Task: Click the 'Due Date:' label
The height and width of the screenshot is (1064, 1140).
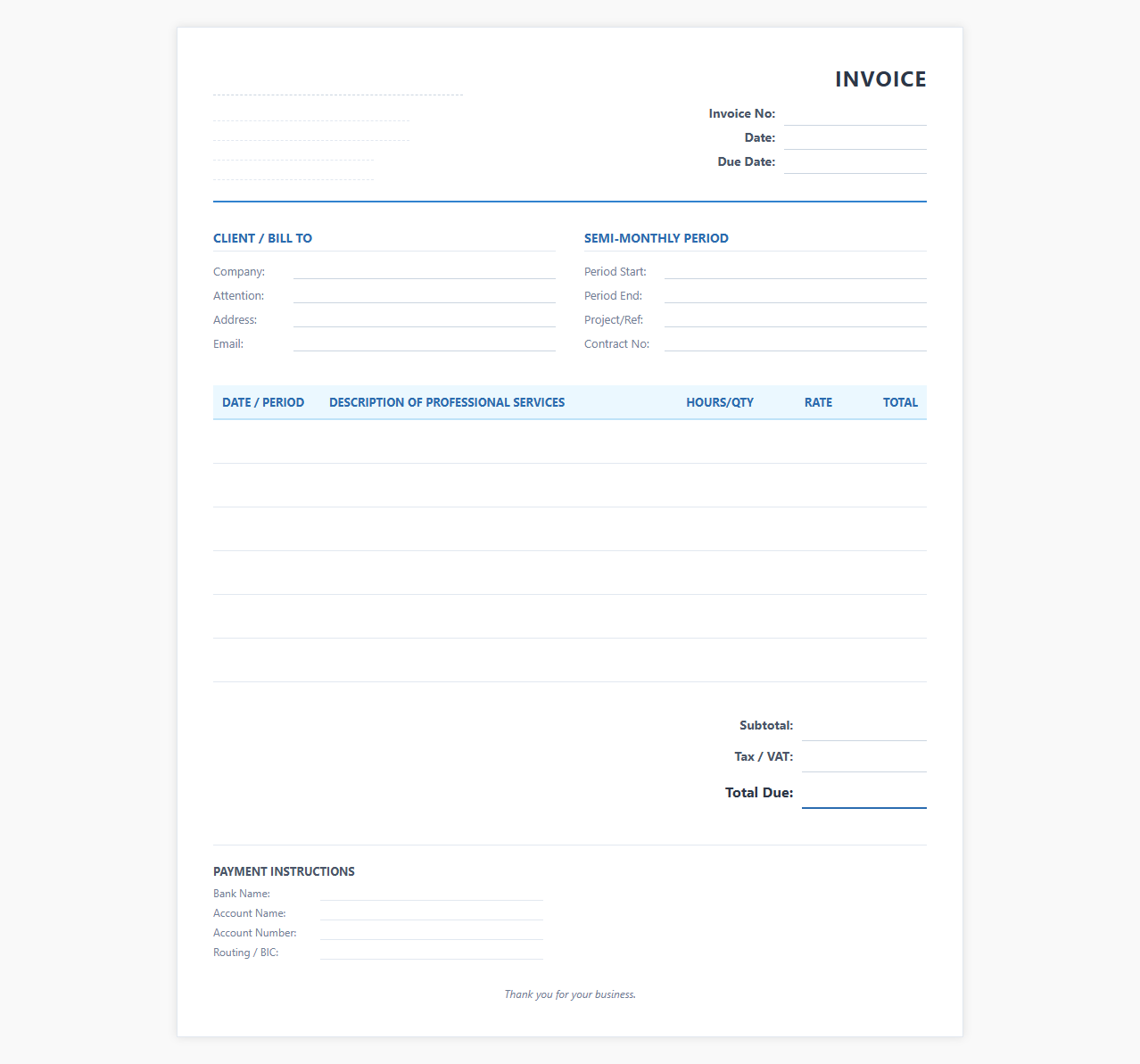Action: (747, 161)
